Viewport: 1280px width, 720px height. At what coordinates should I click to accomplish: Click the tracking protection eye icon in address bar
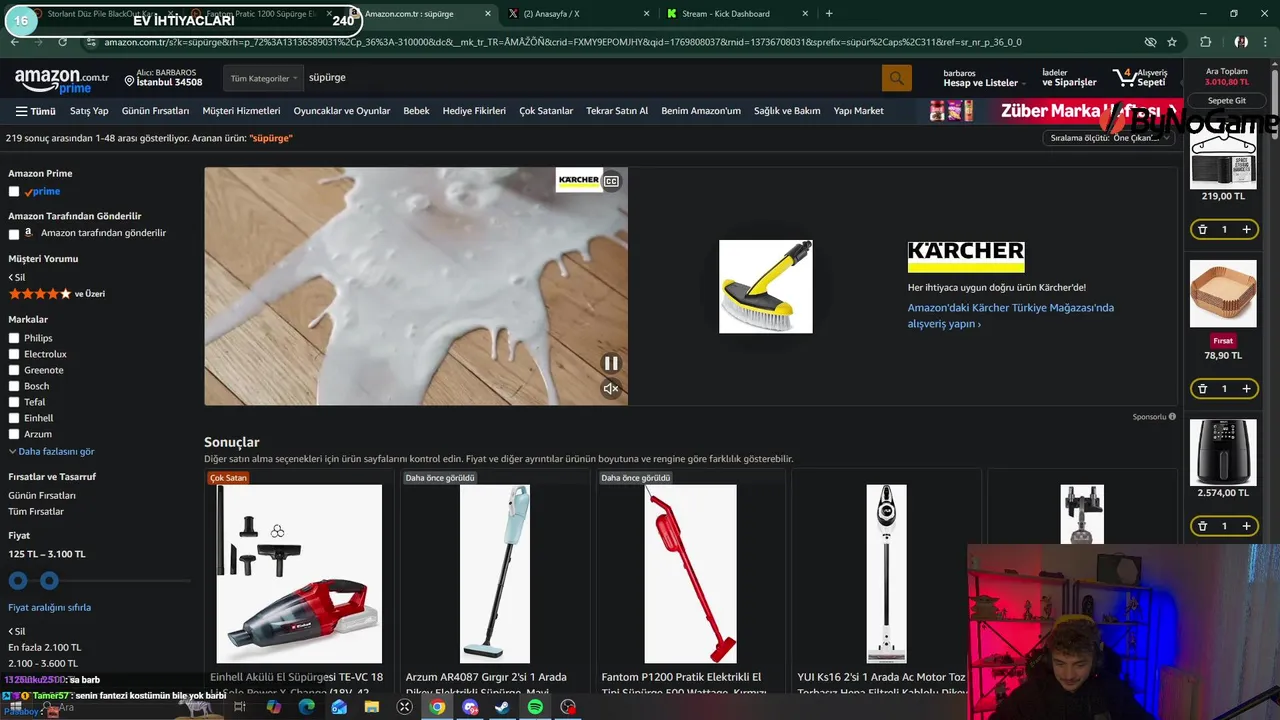pos(1150,42)
